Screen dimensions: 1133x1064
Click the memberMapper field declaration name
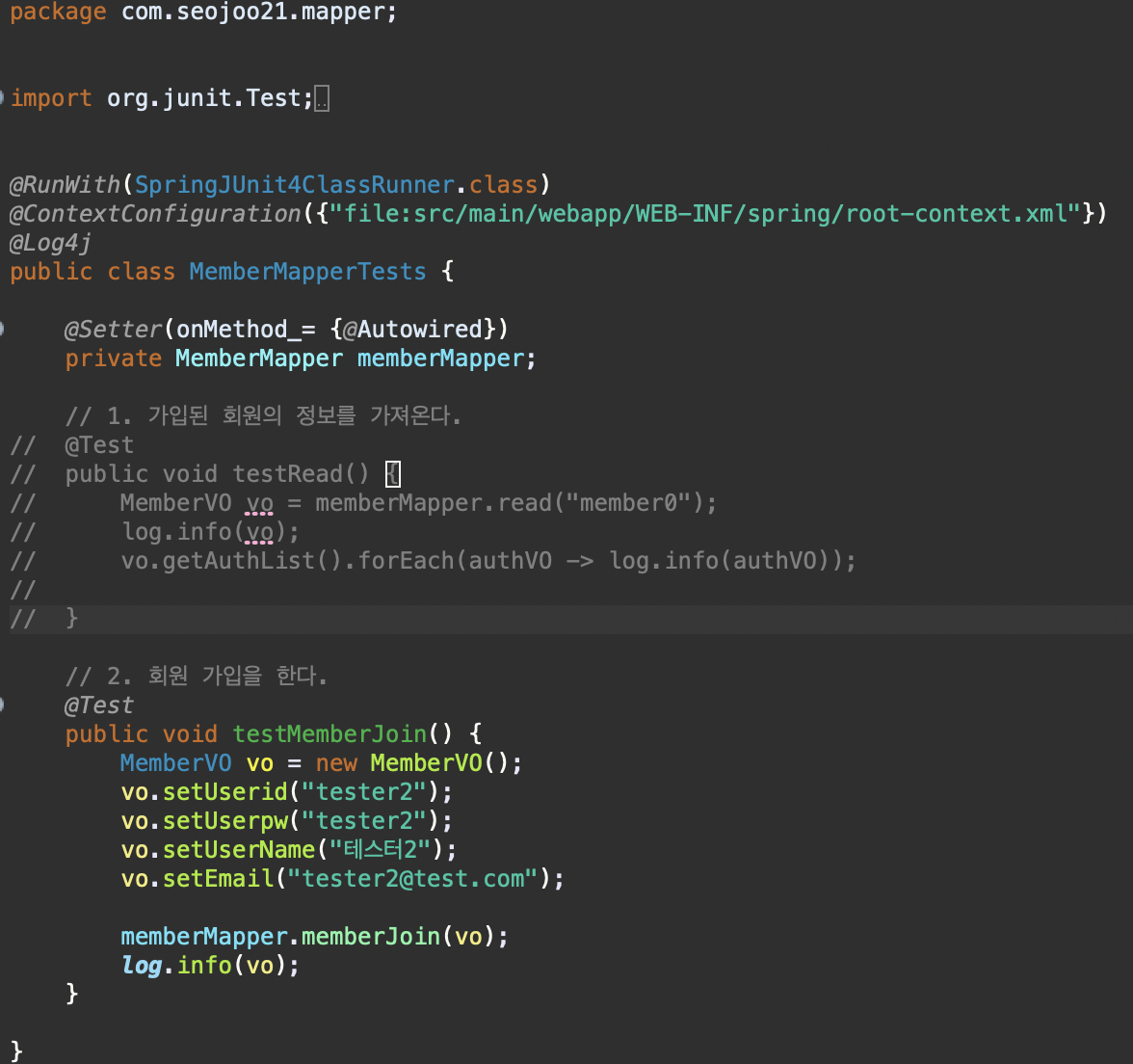(440, 359)
